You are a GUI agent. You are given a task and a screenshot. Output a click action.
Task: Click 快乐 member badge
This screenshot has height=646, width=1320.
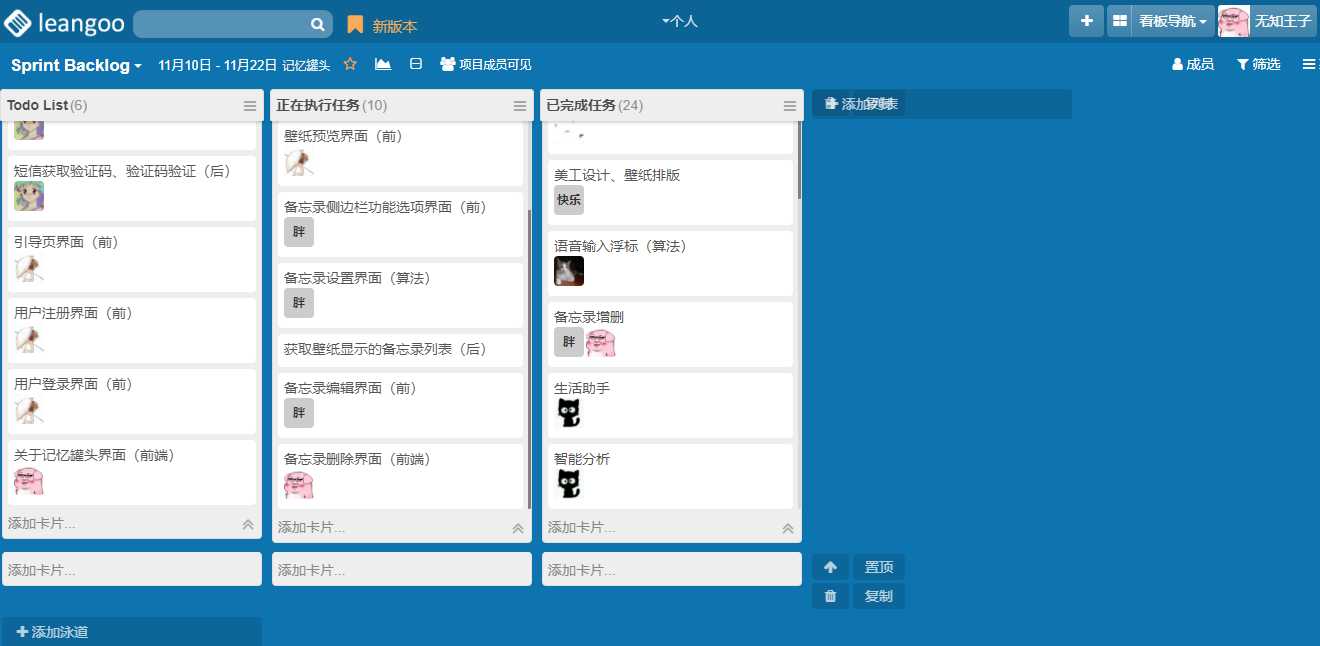pyautogui.click(x=569, y=200)
